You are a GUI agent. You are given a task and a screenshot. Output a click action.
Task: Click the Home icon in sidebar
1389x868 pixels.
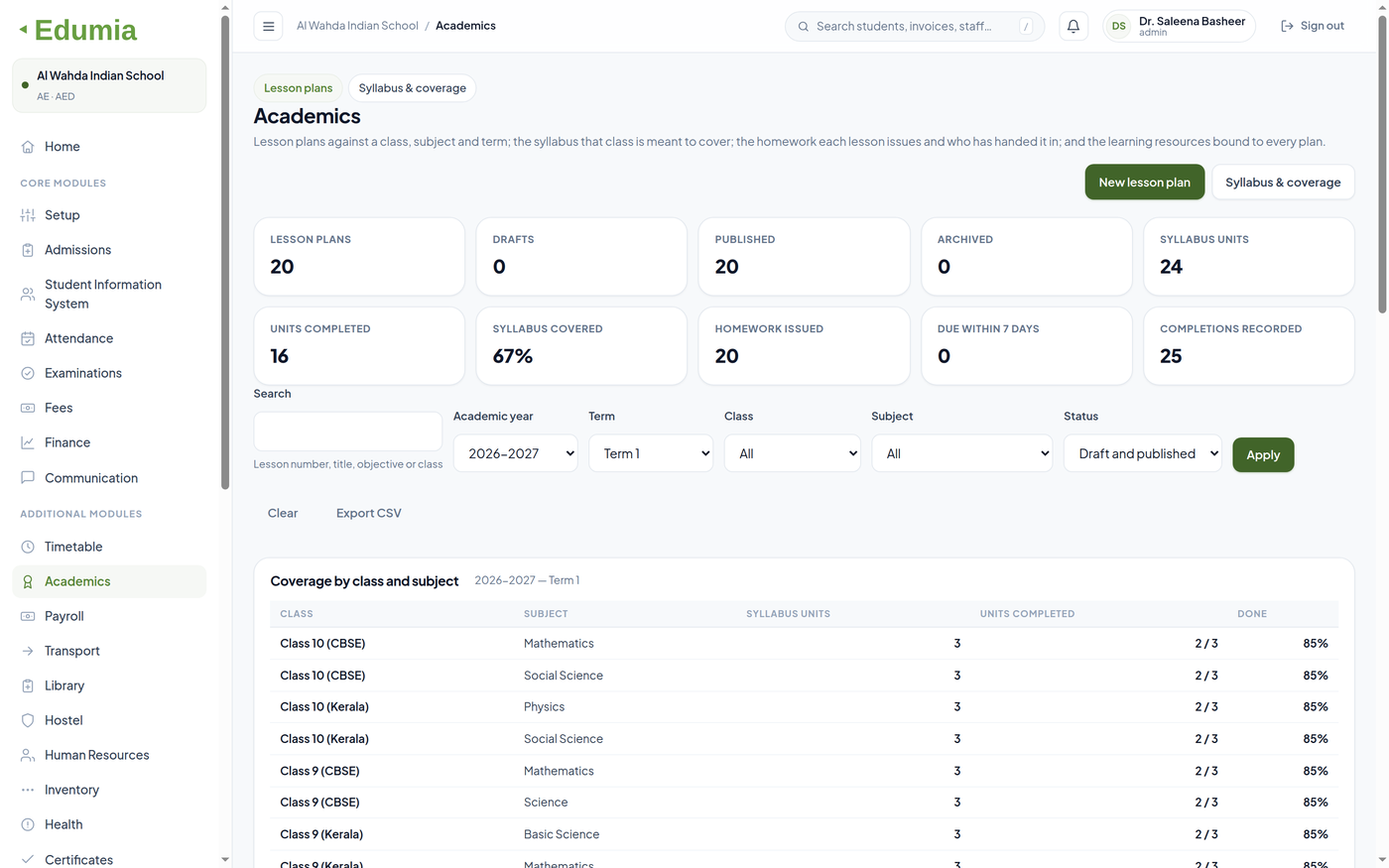click(x=28, y=147)
